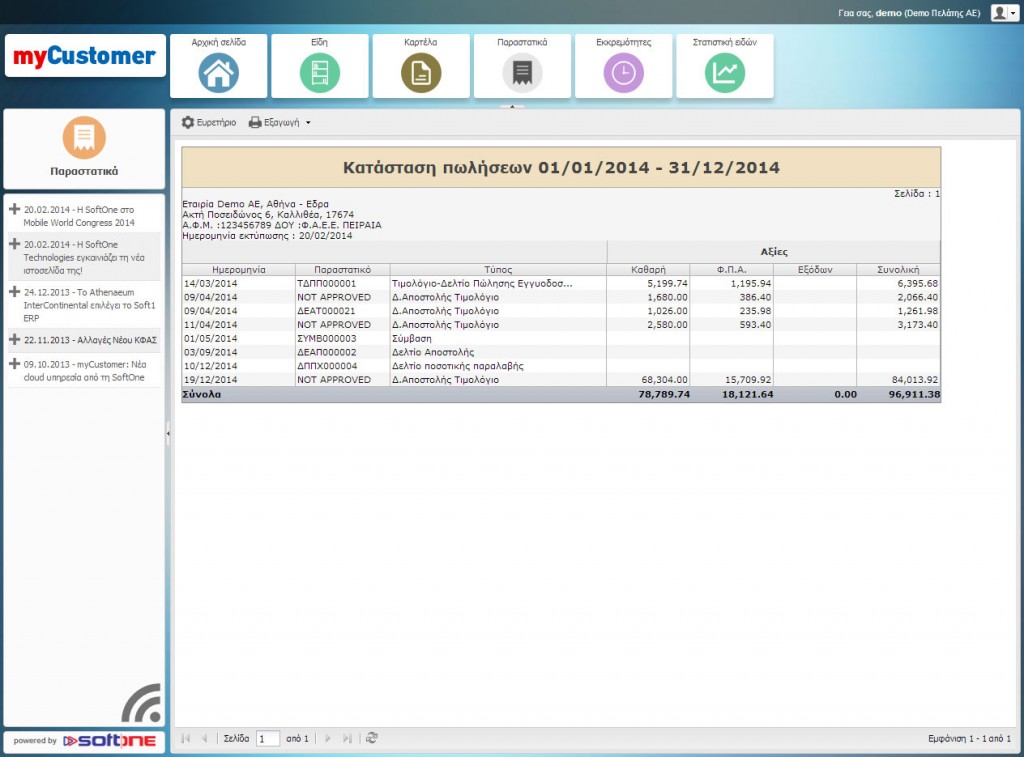
Task: Open news link Αλλαγές Νέου ΚΦΑΣ
Action: point(90,340)
